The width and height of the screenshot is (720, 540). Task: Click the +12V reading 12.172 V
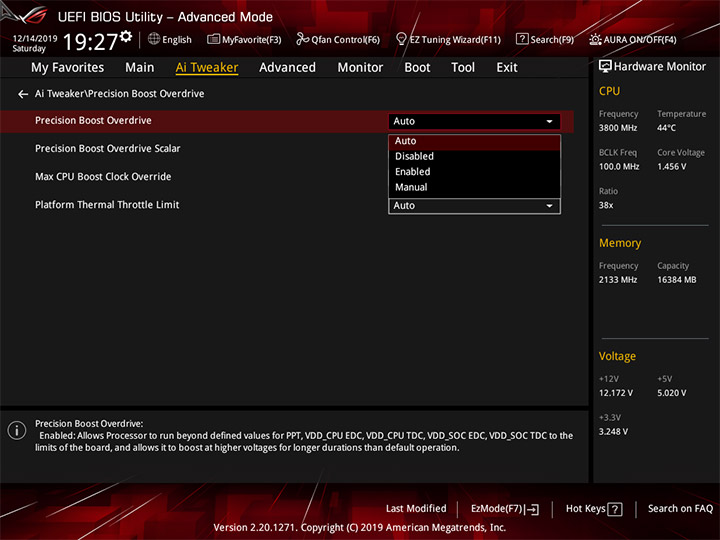616,394
